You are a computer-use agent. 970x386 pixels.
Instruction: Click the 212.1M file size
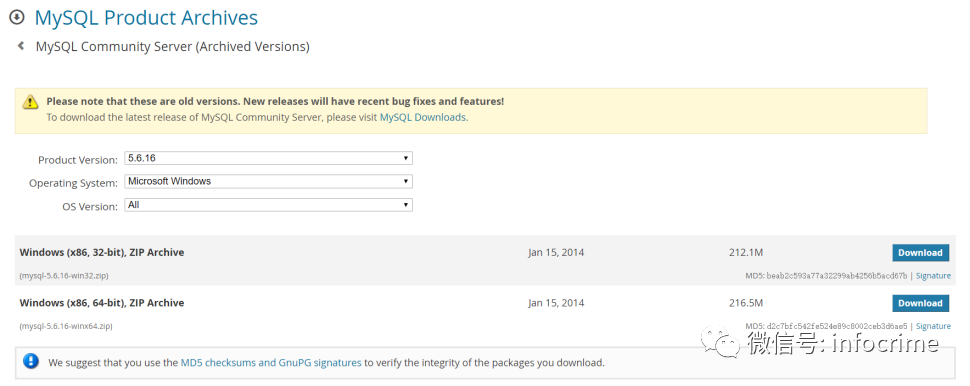746,252
